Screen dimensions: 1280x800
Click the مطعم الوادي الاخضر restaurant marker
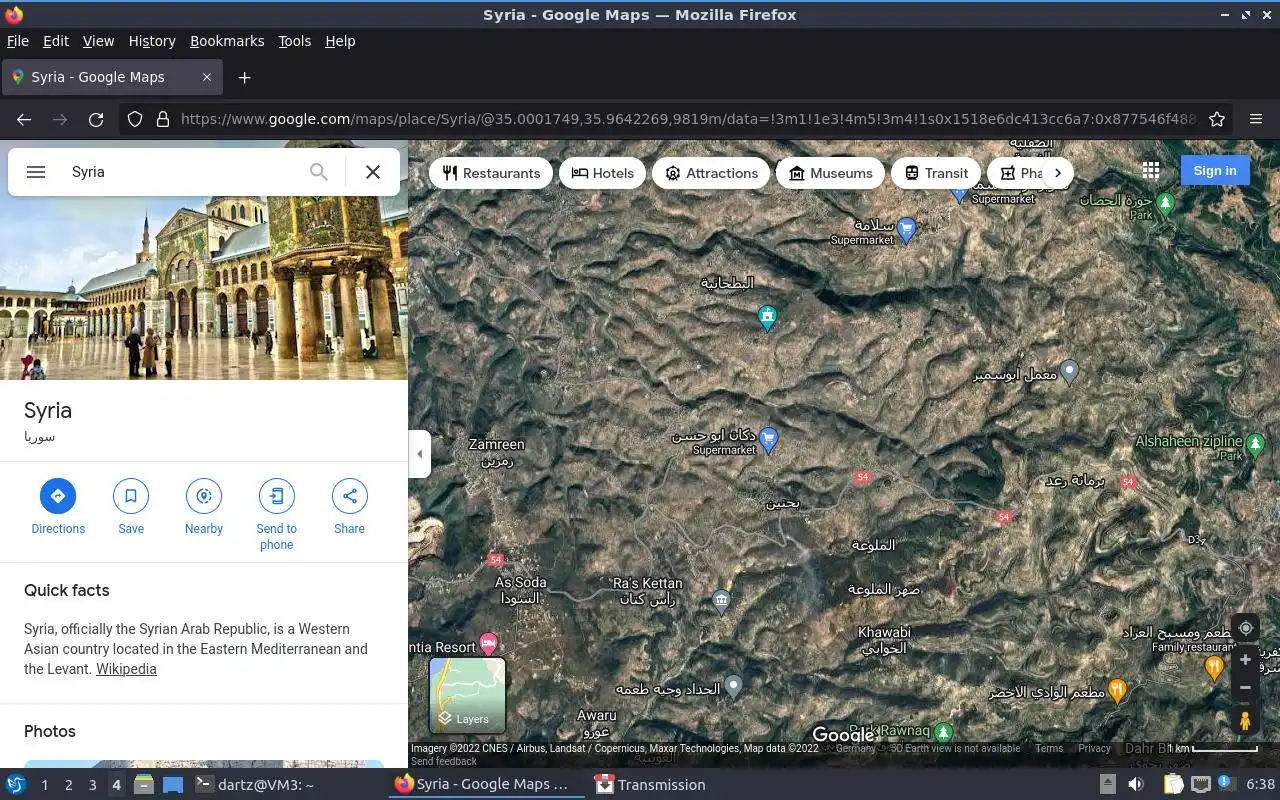click(1118, 690)
